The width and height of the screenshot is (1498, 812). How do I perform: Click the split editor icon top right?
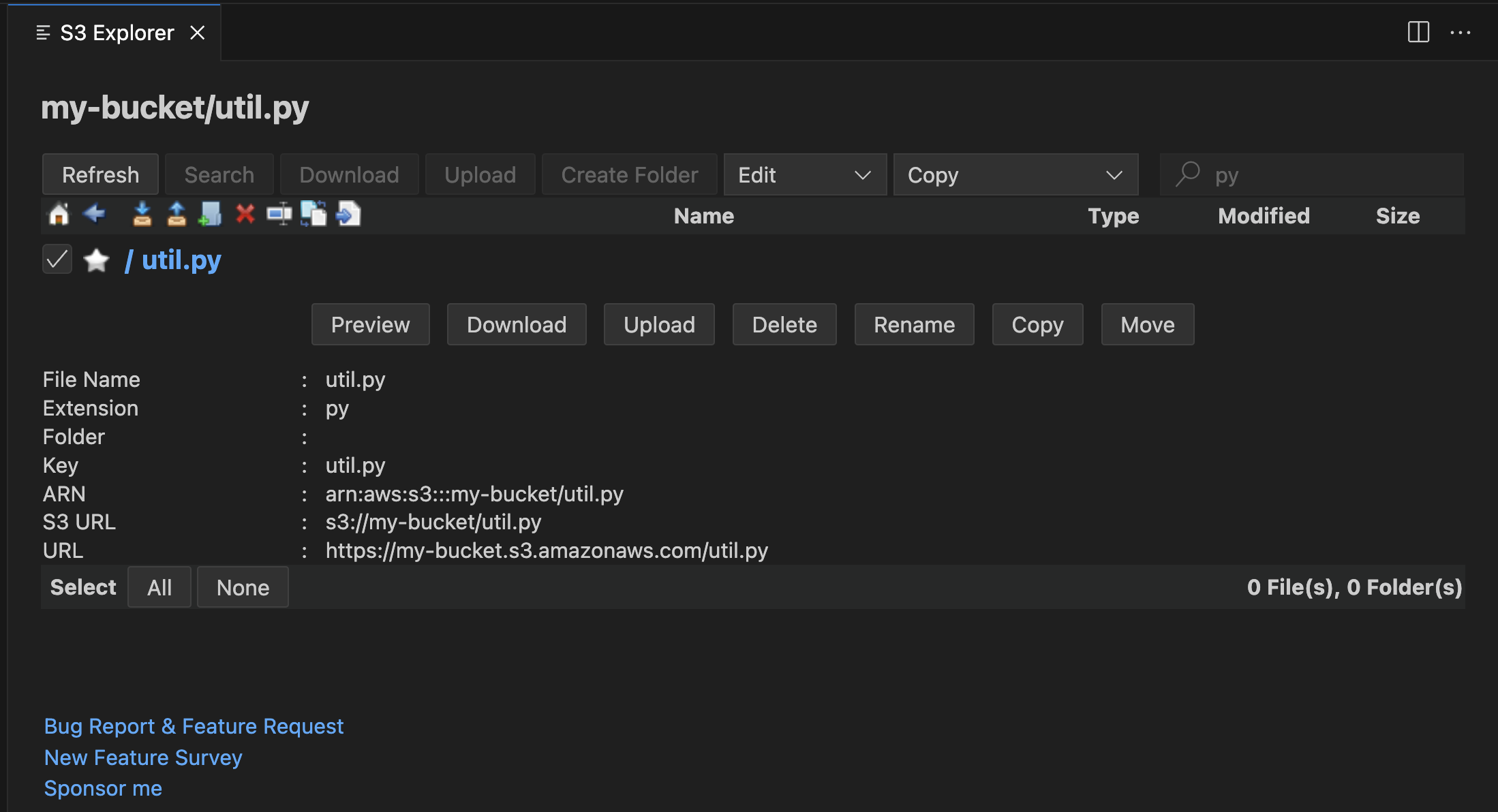click(x=1418, y=32)
